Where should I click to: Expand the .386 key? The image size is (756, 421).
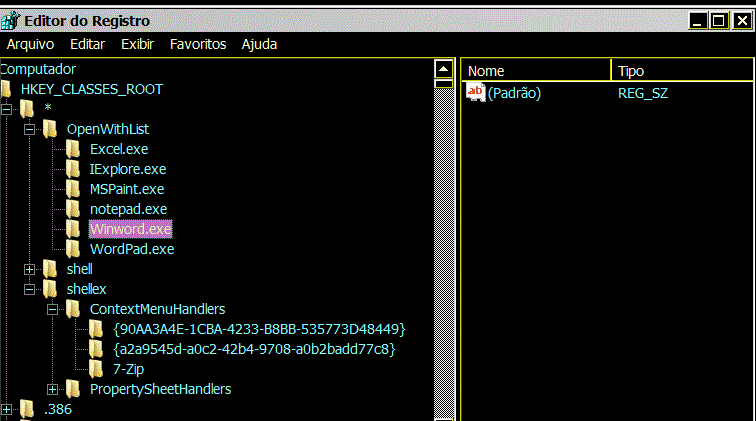[6, 409]
